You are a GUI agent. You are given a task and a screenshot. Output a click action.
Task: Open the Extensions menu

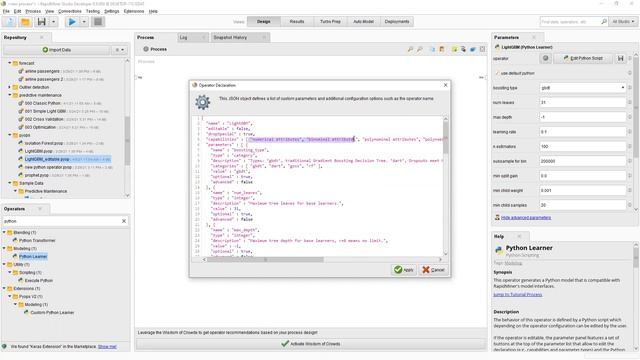[x=133, y=11]
